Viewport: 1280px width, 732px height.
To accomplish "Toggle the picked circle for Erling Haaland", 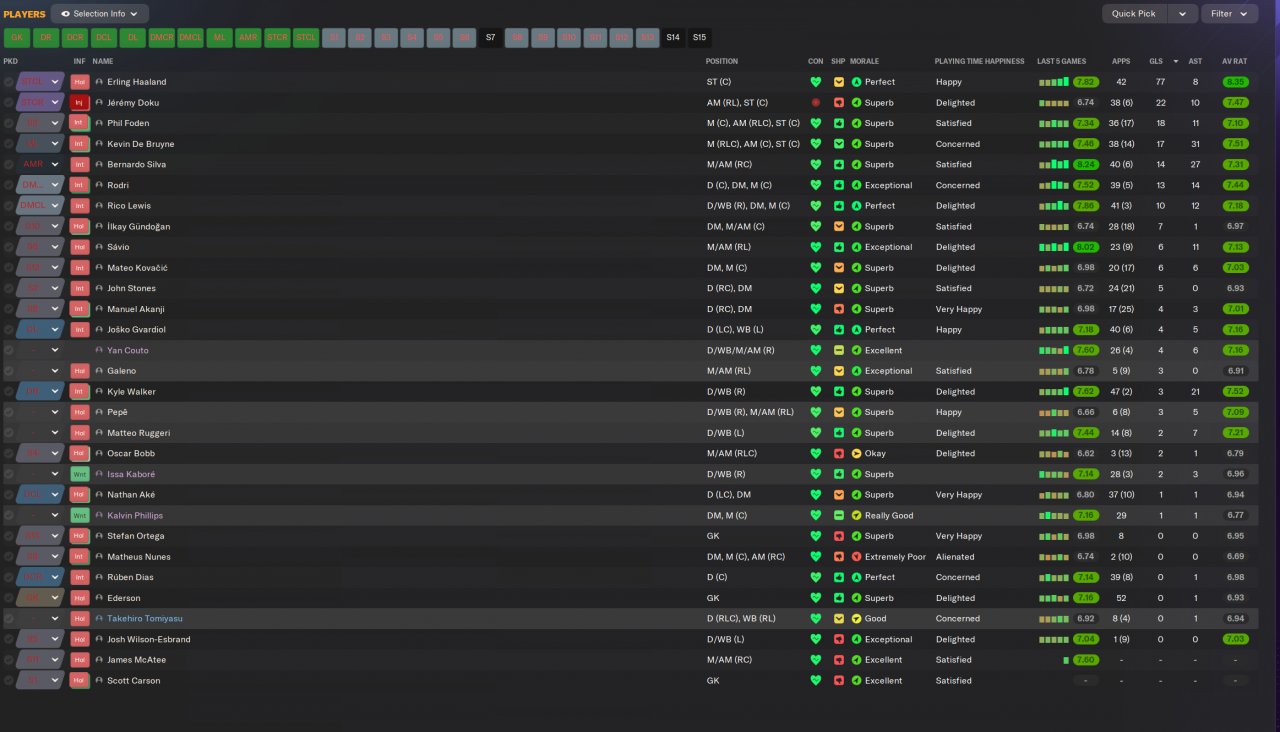I will (9, 82).
